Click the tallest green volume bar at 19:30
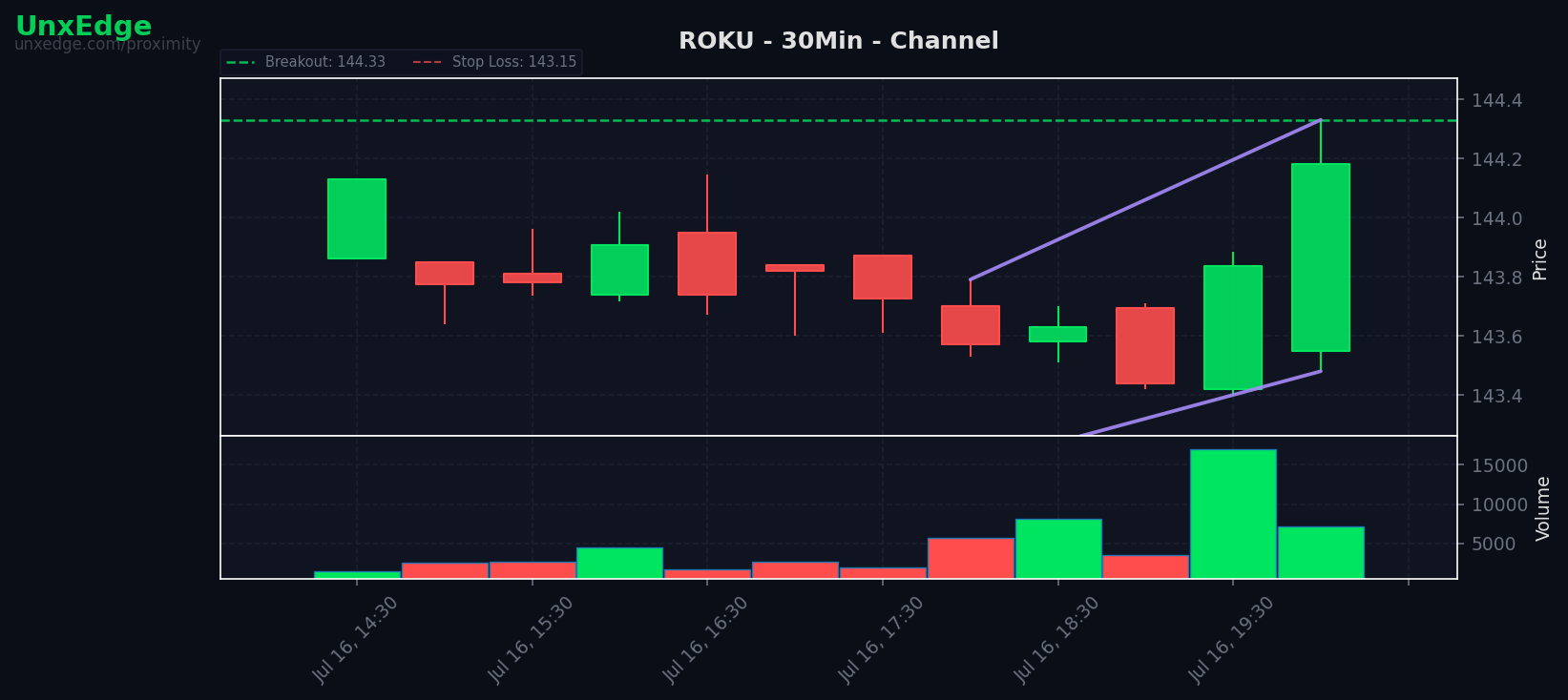 coord(1233,514)
